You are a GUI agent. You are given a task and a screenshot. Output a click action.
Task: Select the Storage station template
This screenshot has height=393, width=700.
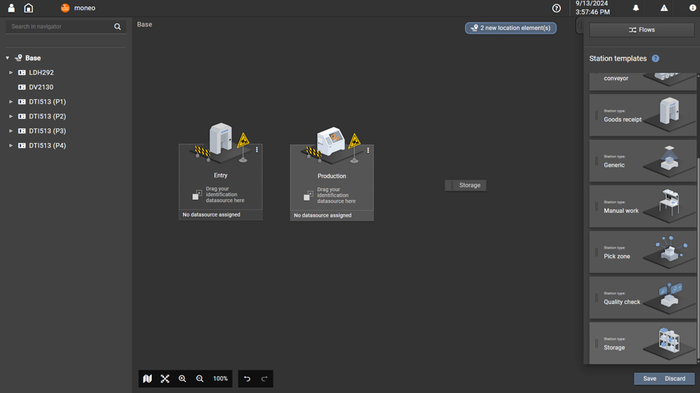point(642,343)
